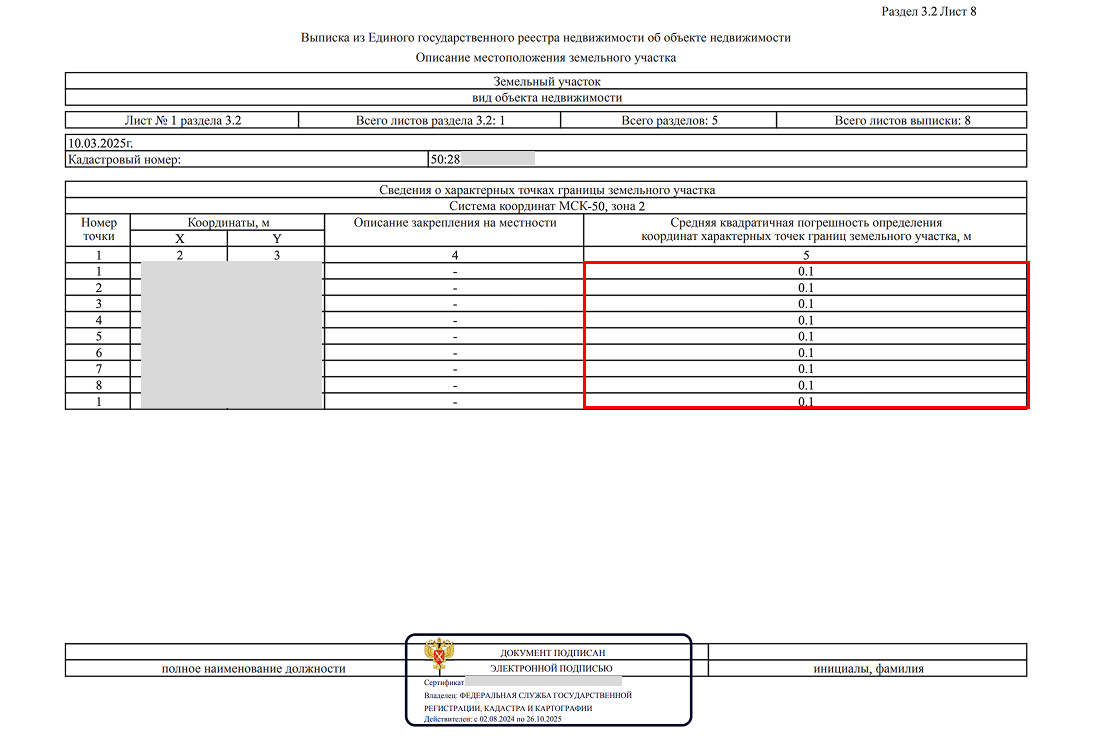Click the 'Всего разделов: 5' cell

click(x=669, y=121)
